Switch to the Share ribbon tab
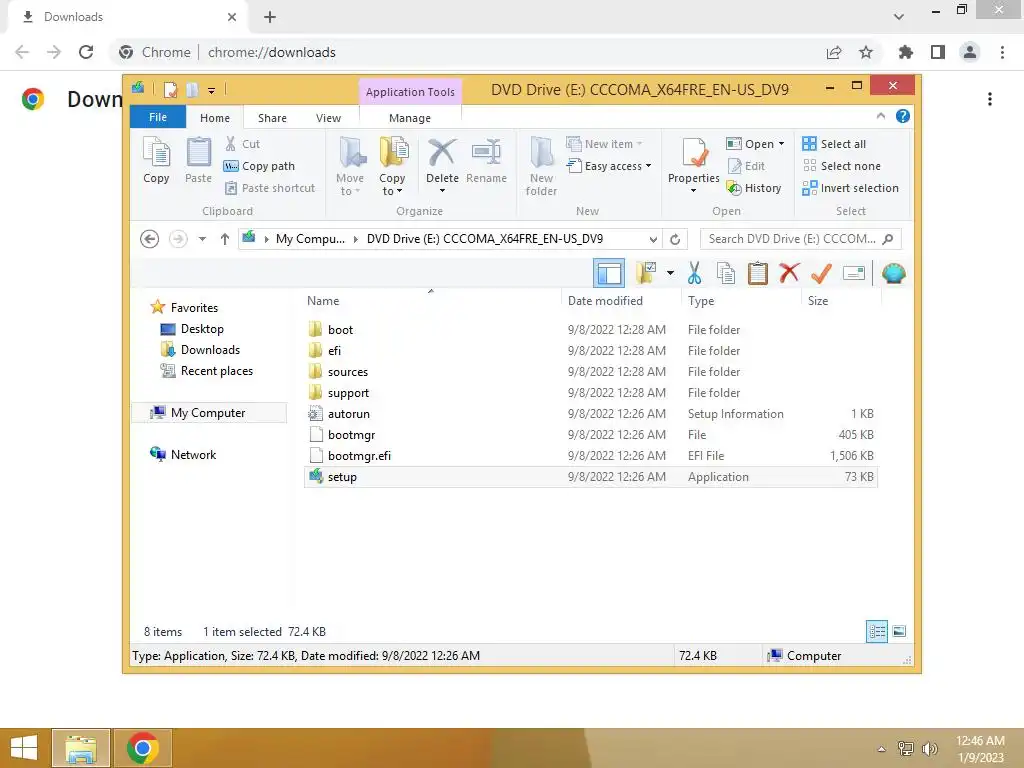The image size is (1024, 768). point(272,118)
